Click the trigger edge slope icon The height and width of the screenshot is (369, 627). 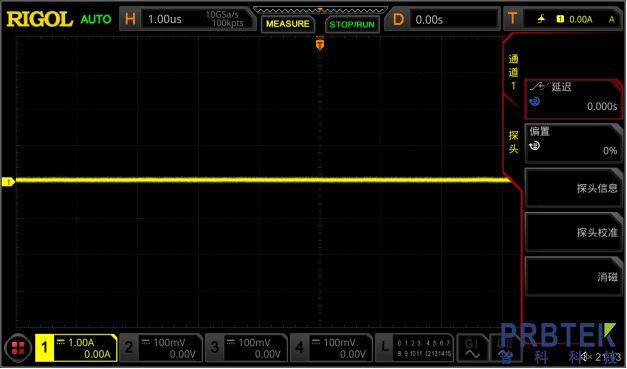point(541,19)
